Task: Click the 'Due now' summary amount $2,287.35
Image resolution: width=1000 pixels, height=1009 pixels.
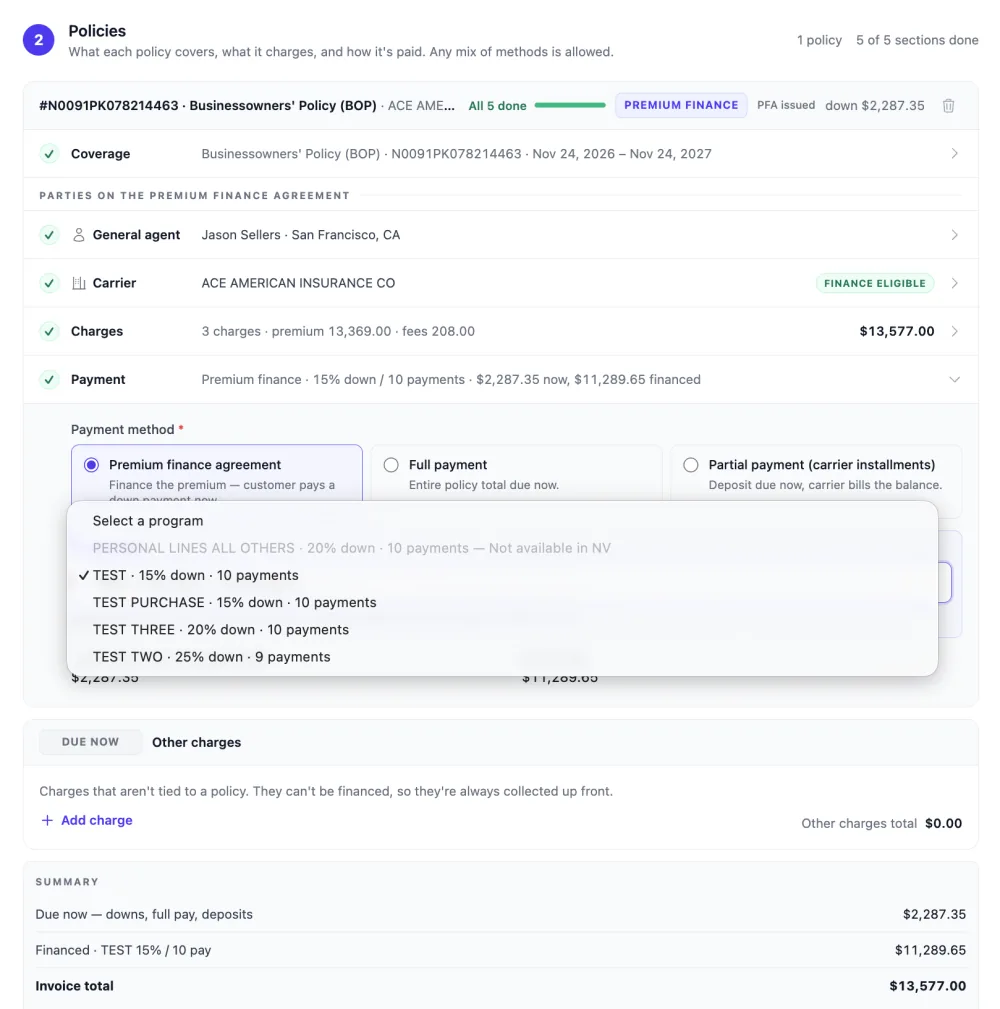Action: (x=934, y=914)
